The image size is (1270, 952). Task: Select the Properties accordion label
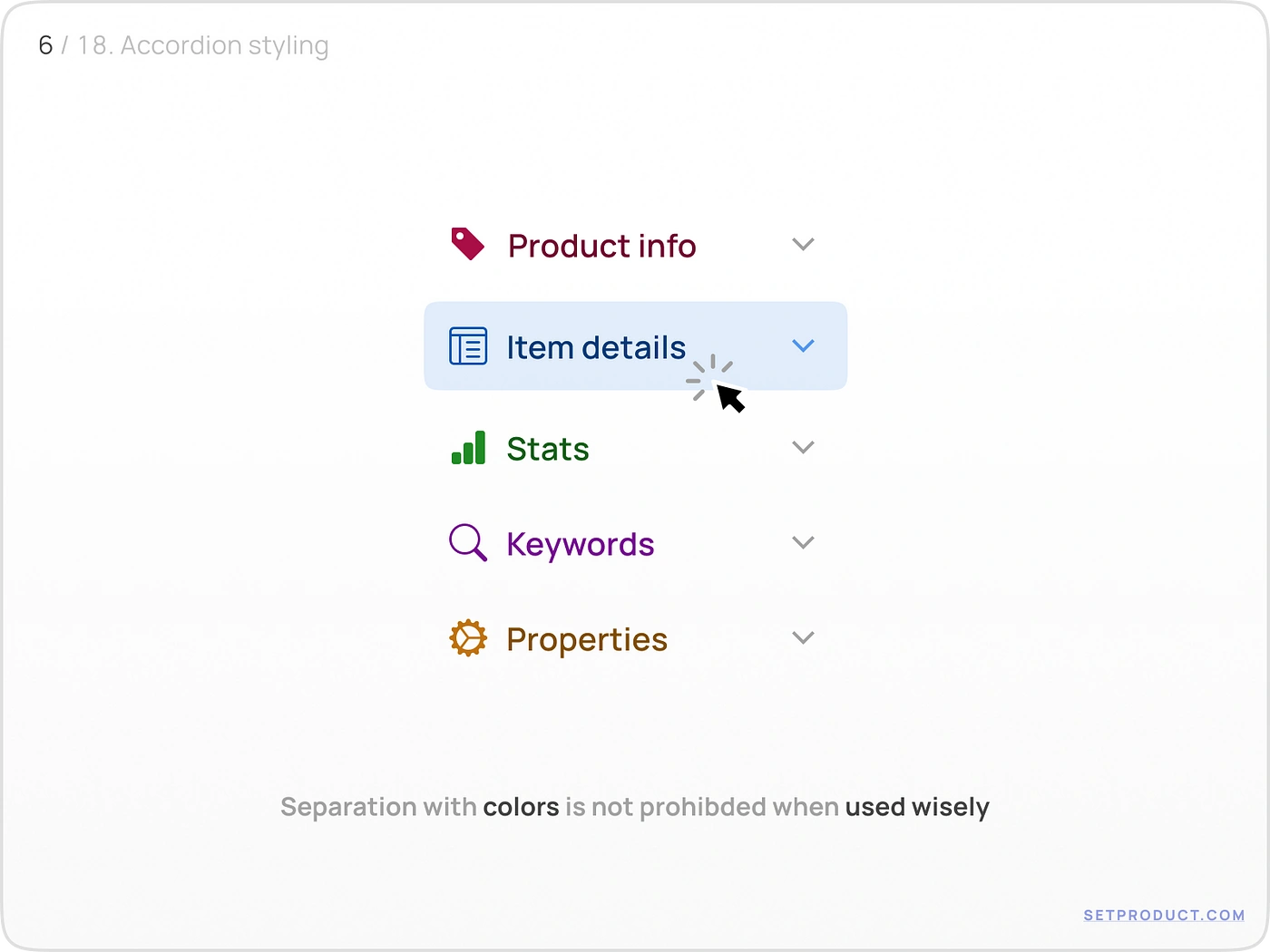tap(587, 640)
